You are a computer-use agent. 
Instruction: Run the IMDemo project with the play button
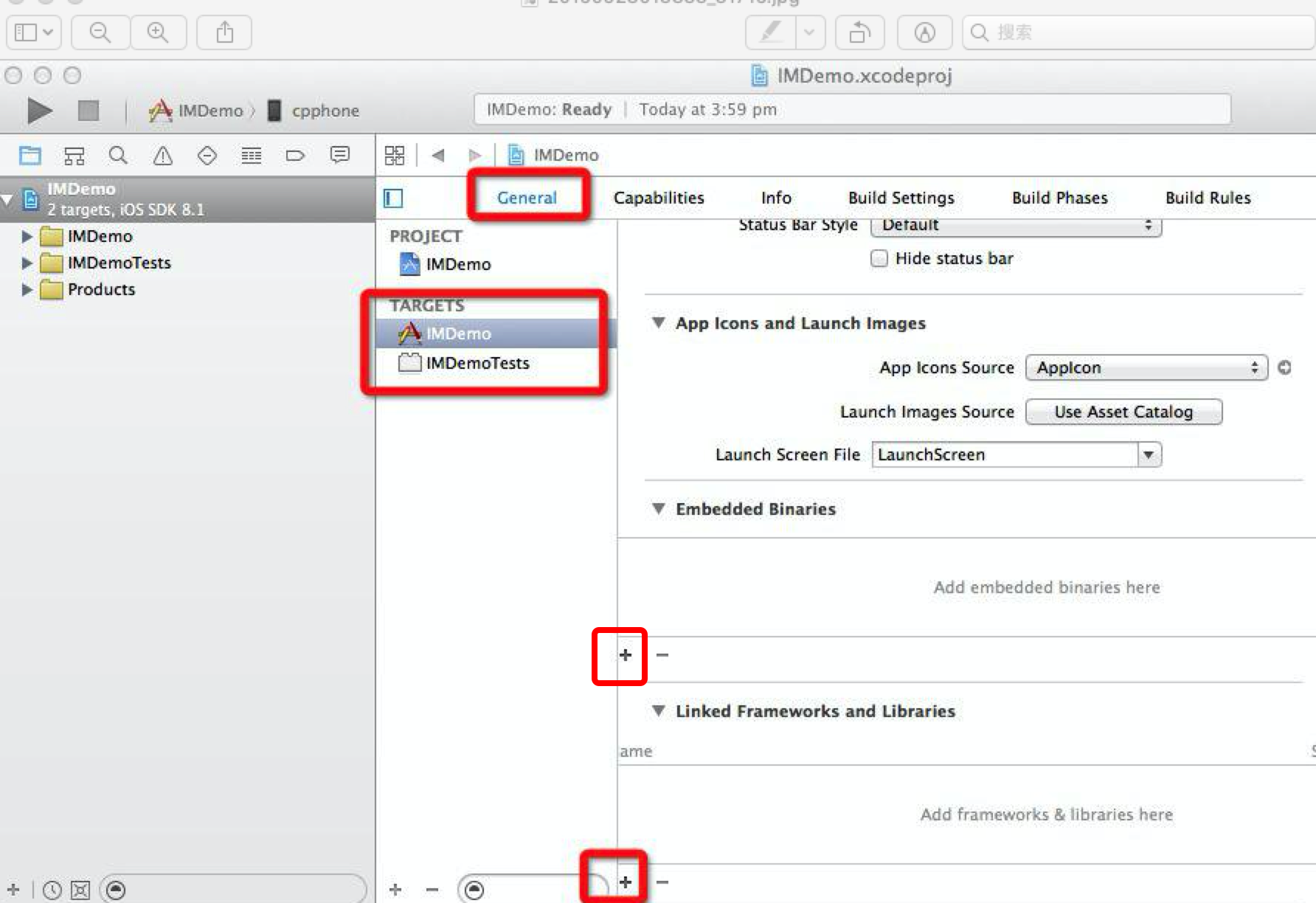[x=40, y=111]
